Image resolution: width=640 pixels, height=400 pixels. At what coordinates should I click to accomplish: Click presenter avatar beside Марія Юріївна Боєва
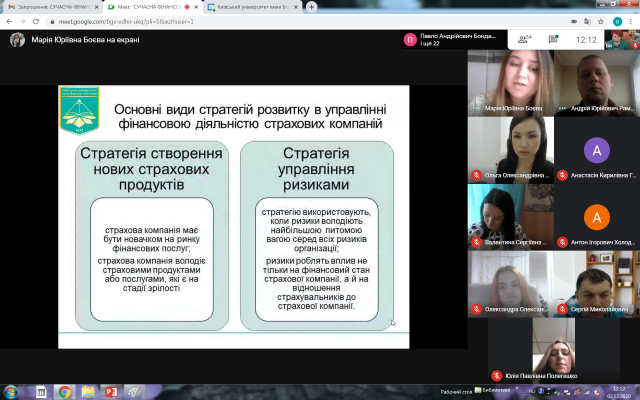coord(17,40)
